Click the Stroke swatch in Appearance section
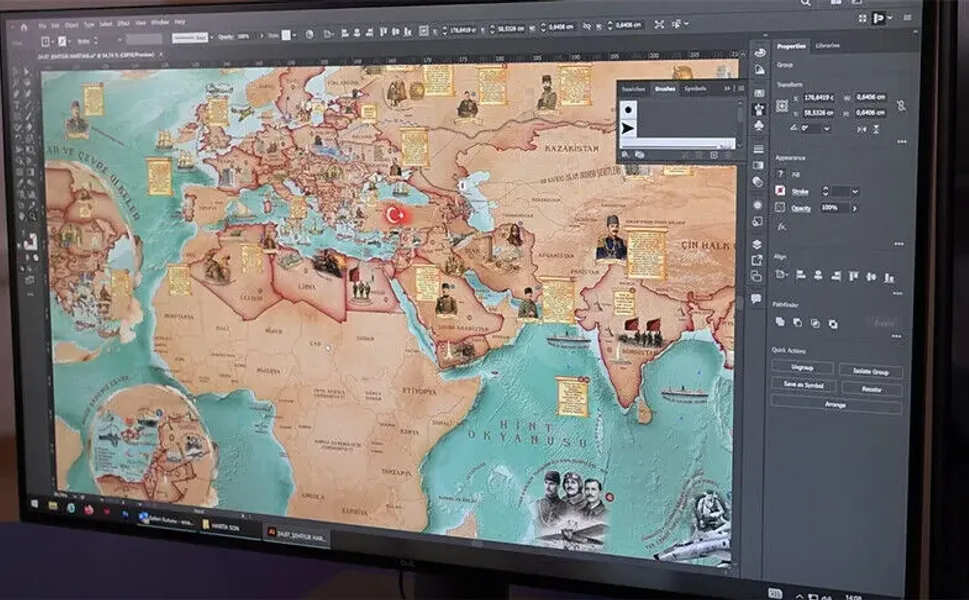Screen dimensions: 969x600 coord(781,191)
